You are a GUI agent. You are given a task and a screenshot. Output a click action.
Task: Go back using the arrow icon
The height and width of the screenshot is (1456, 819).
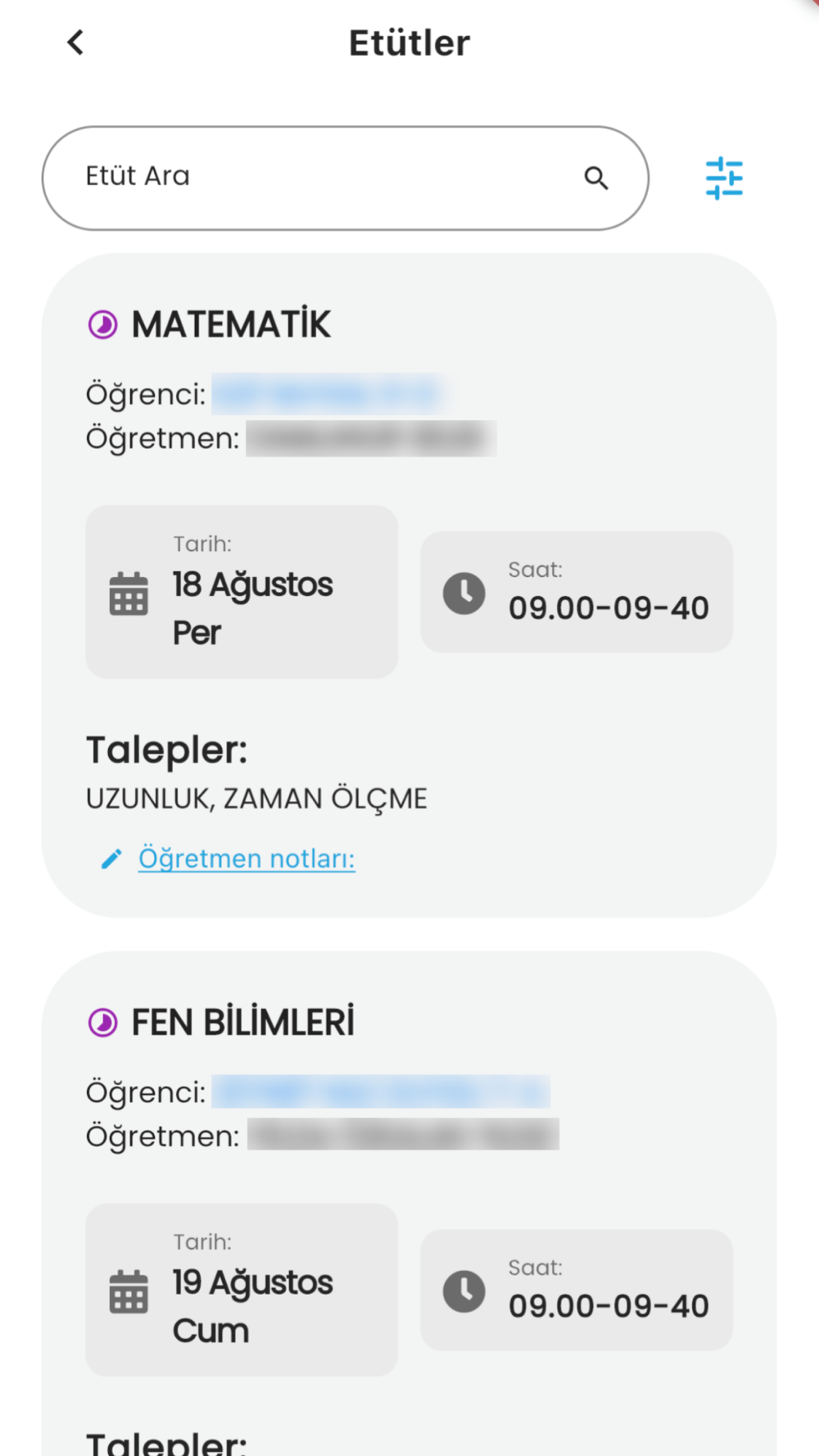(x=75, y=43)
